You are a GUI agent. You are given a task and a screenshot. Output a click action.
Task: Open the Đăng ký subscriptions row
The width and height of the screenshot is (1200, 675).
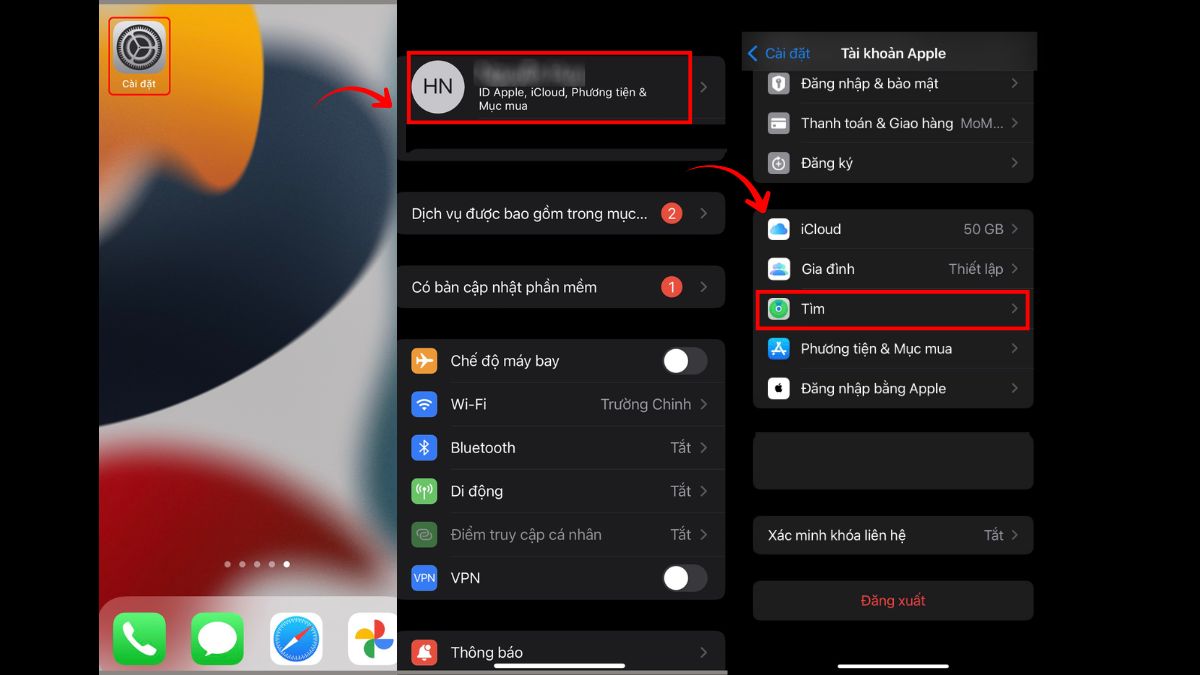click(893, 163)
